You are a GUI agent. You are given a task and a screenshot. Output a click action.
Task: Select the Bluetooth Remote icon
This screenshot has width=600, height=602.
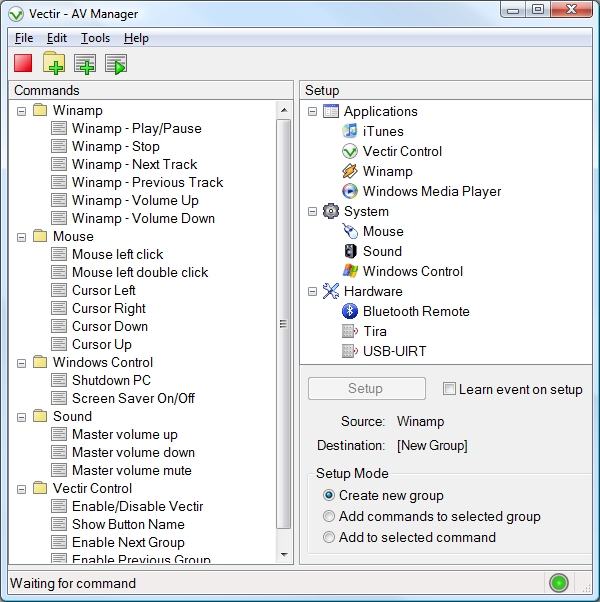(350, 311)
